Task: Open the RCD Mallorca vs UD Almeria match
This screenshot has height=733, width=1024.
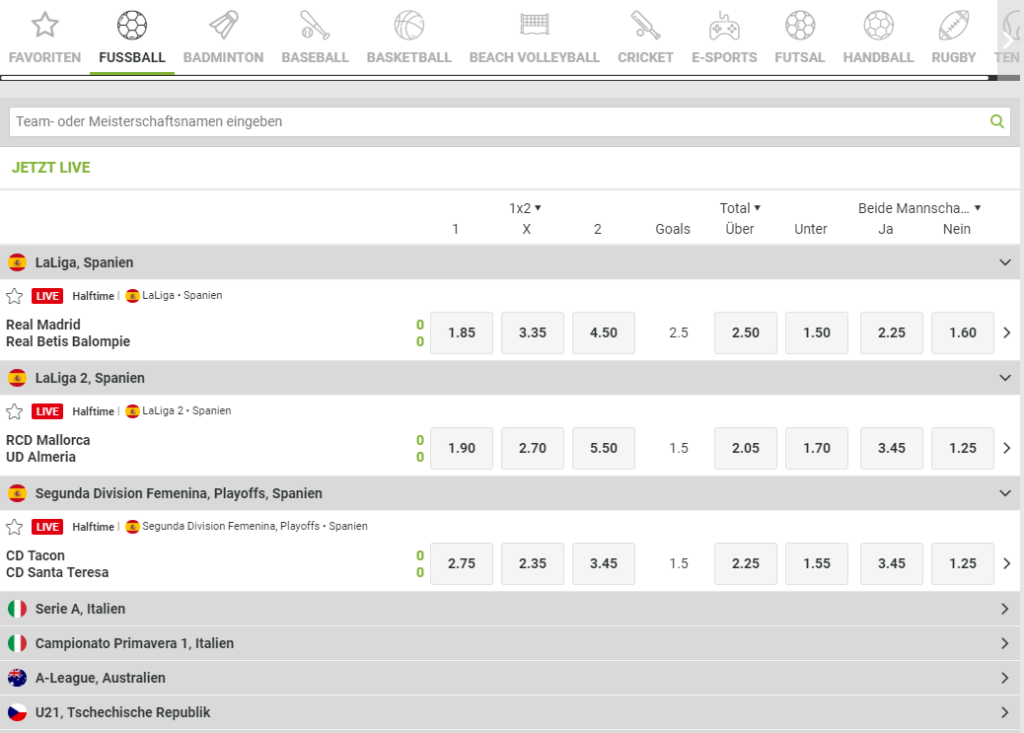Action: pyautogui.click(x=48, y=449)
